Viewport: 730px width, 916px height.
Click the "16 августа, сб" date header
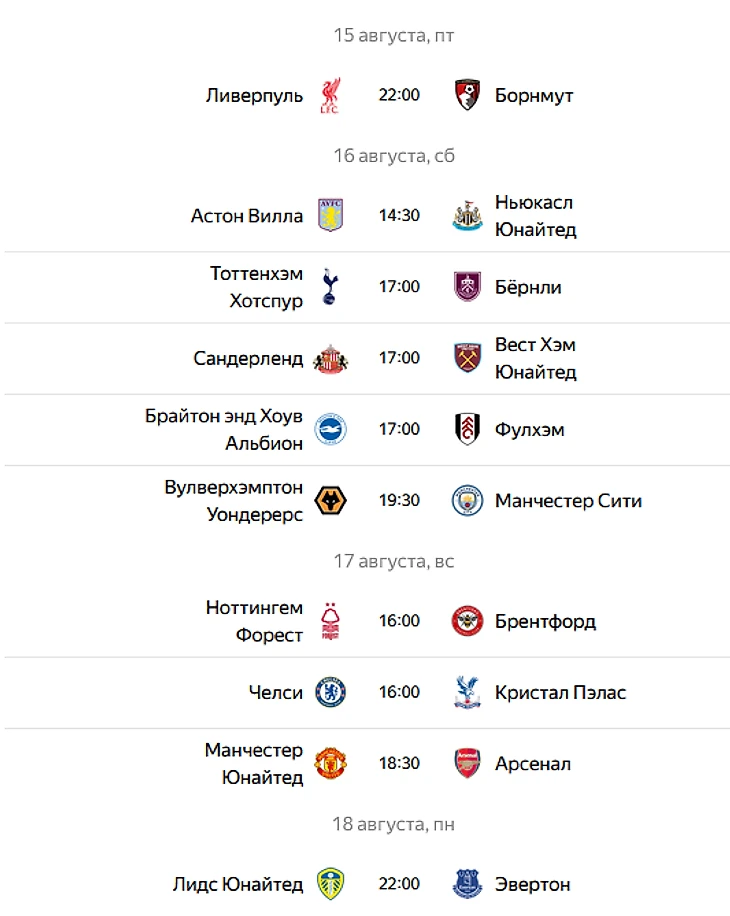click(x=394, y=156)
